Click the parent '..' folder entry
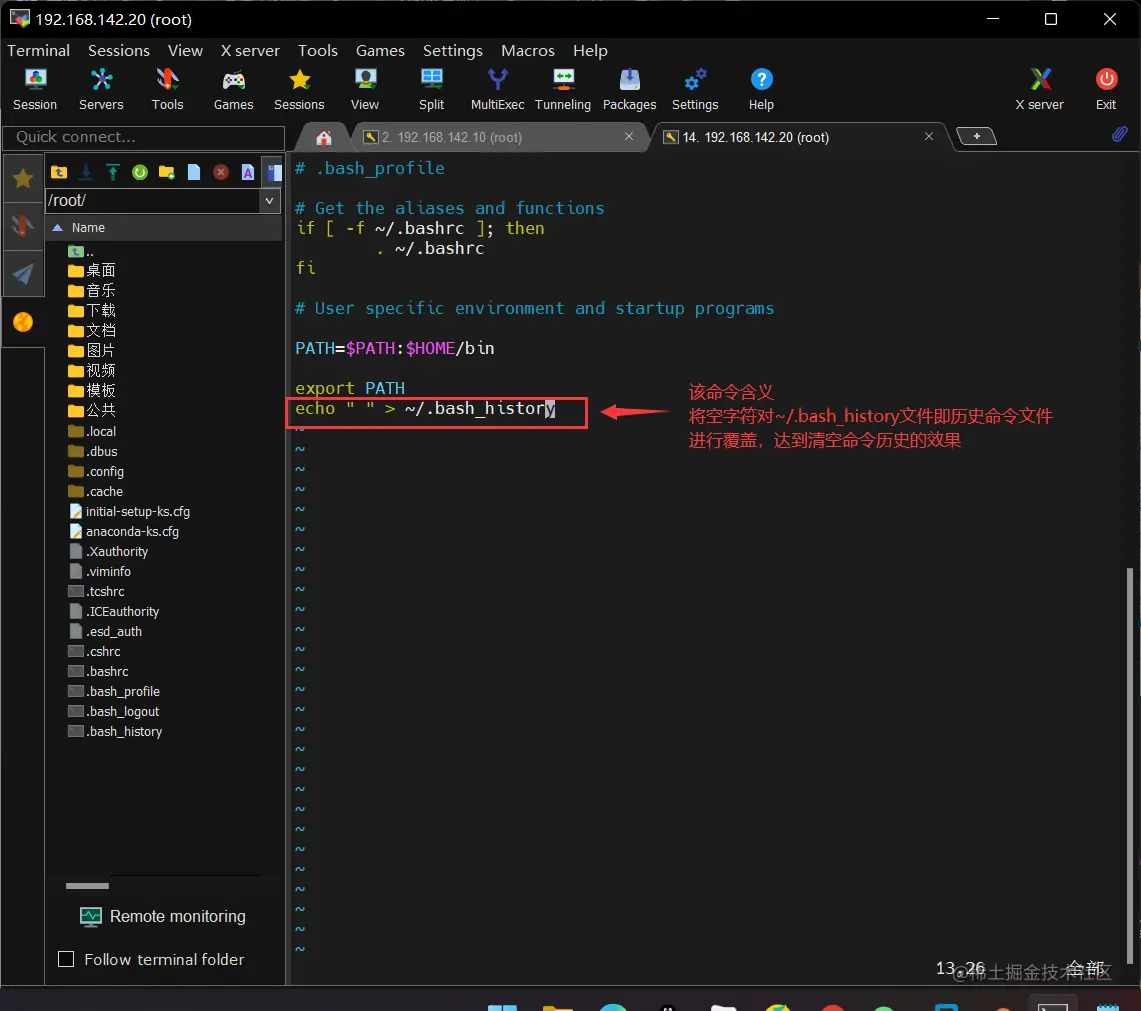 coord(81,251)
